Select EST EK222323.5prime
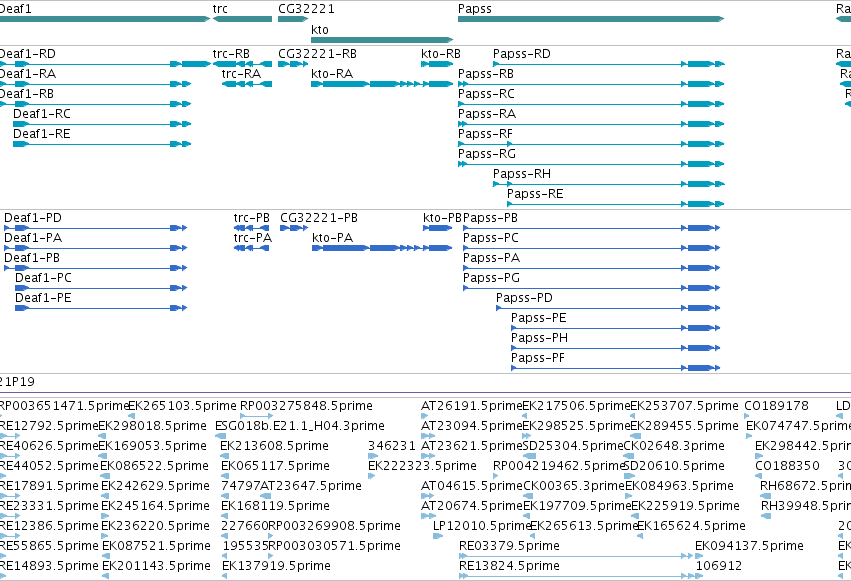Image resolution: width=851 pixels, height=581 pixels. pyautogui.click(x=422, y=466)
